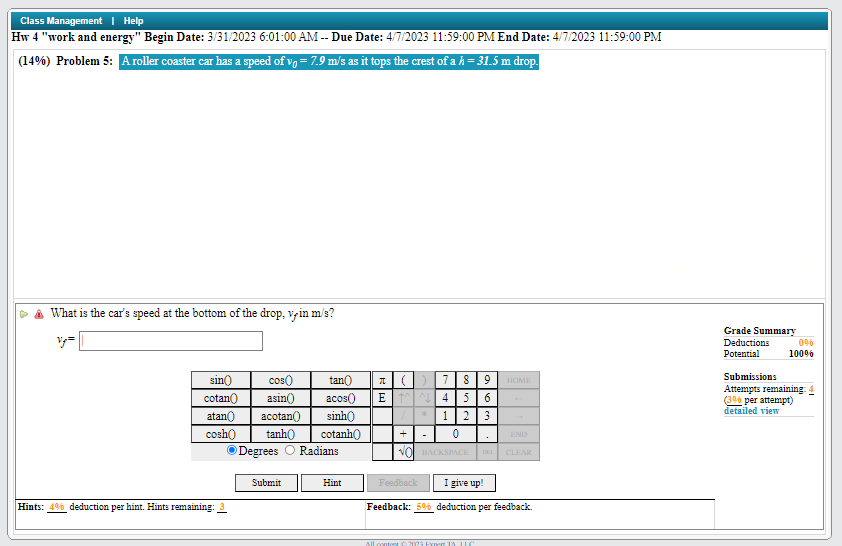Viewport: 842px width, 546px height.
Task: Click keypad digit 6
Action: coord(487,398)
